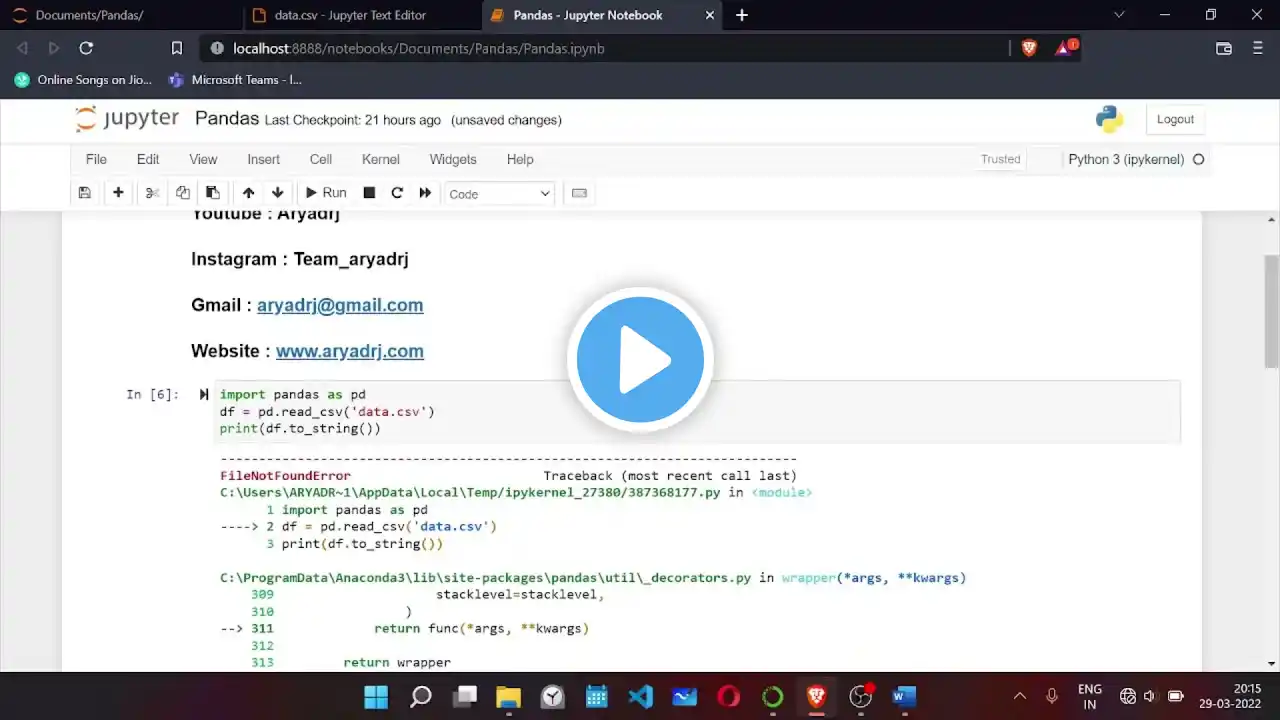Viewport: 1280px width, 720px height.
Task: Click the Trusted notebook indicator
Action: [1001, 159]
